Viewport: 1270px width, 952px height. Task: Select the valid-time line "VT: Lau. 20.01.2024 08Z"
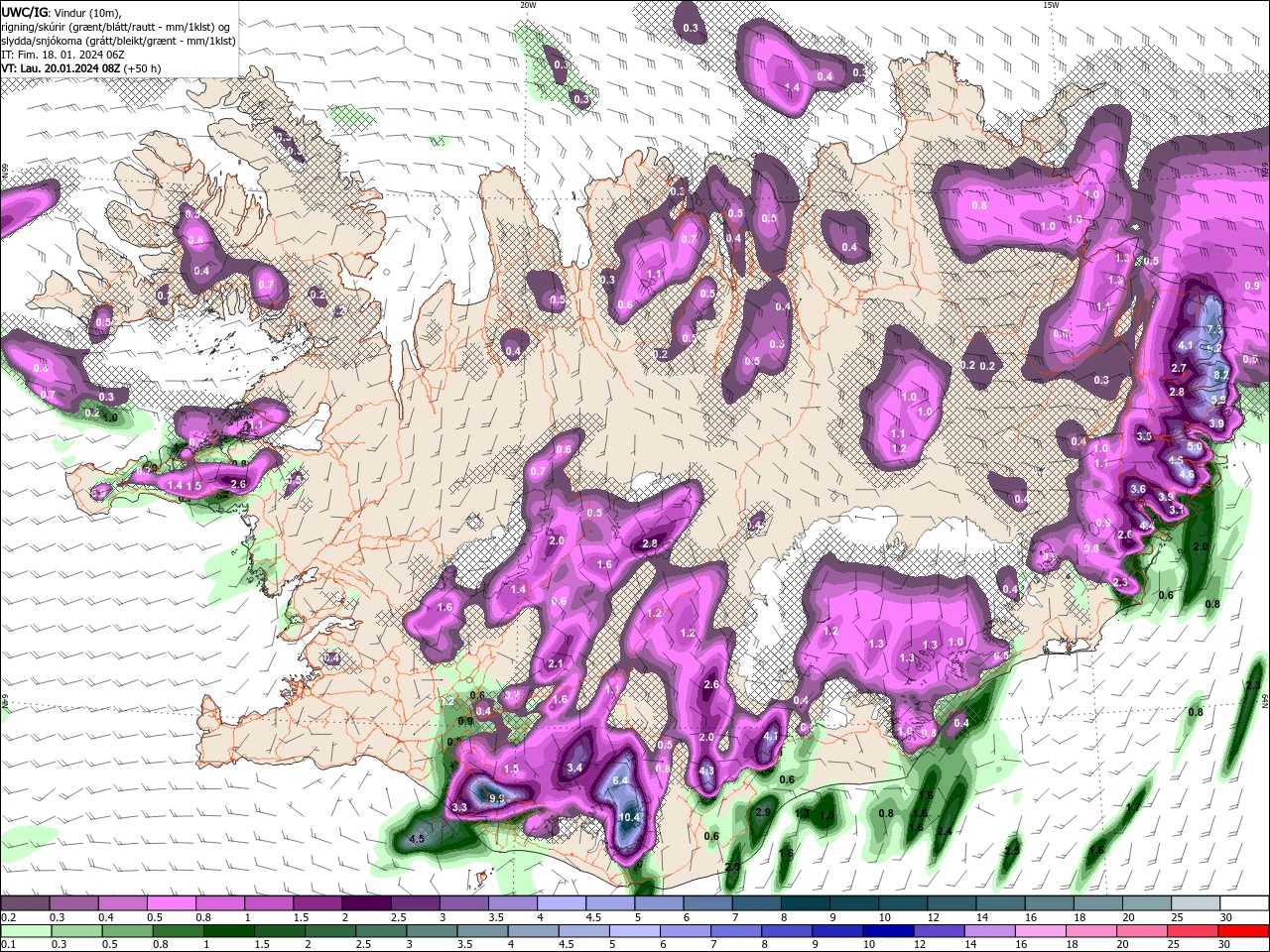61,68
